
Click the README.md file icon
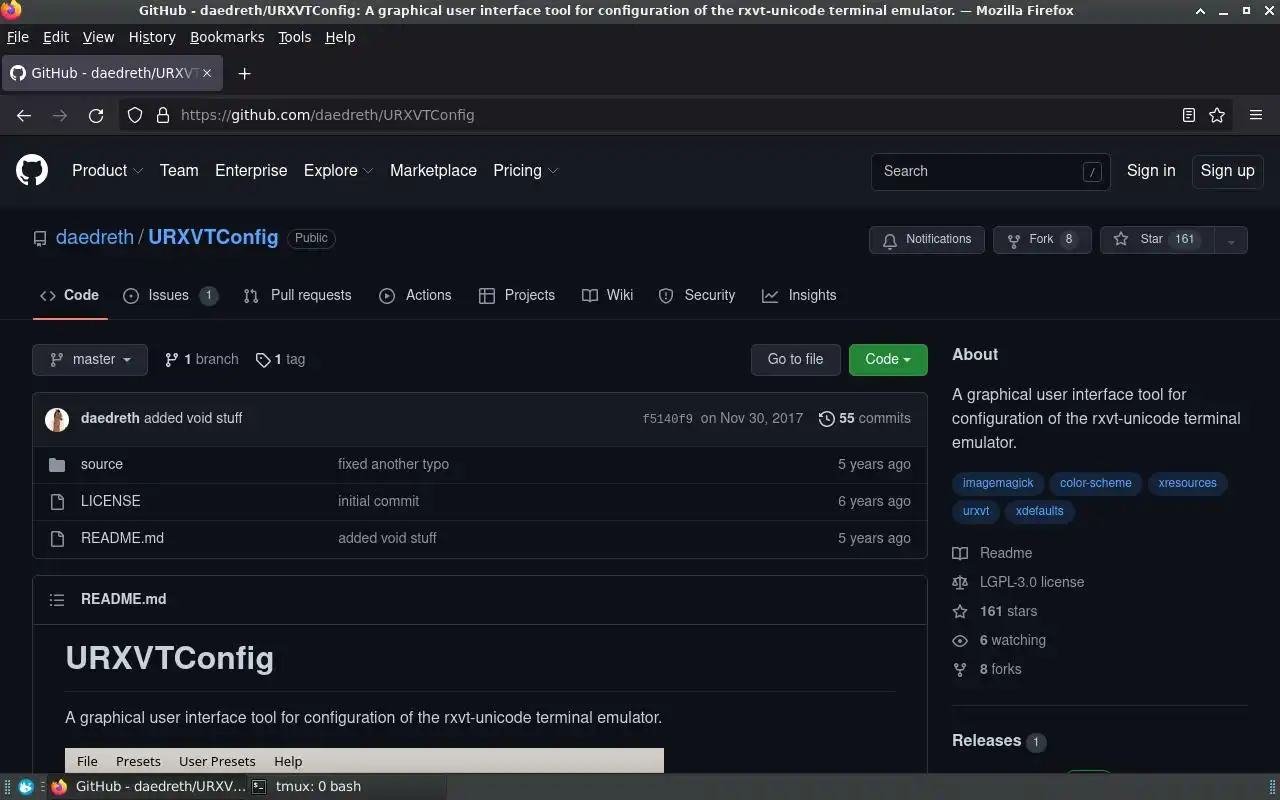point(57,538)
